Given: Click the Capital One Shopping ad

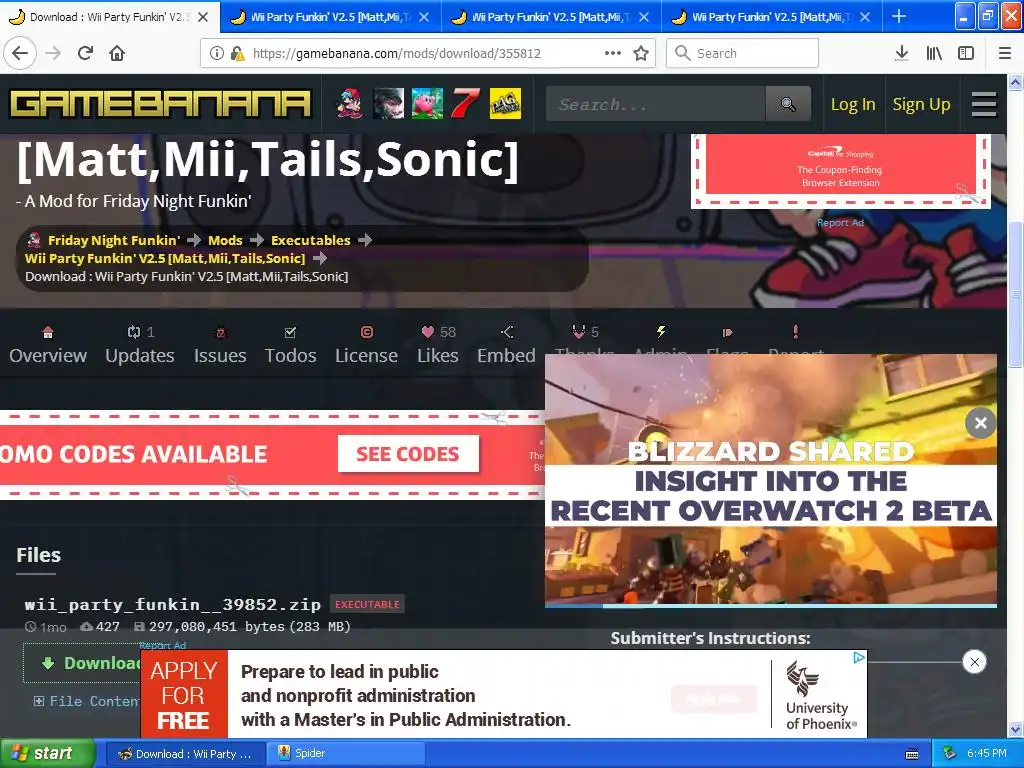Looking at the screenshot, I should pos(840,169).
